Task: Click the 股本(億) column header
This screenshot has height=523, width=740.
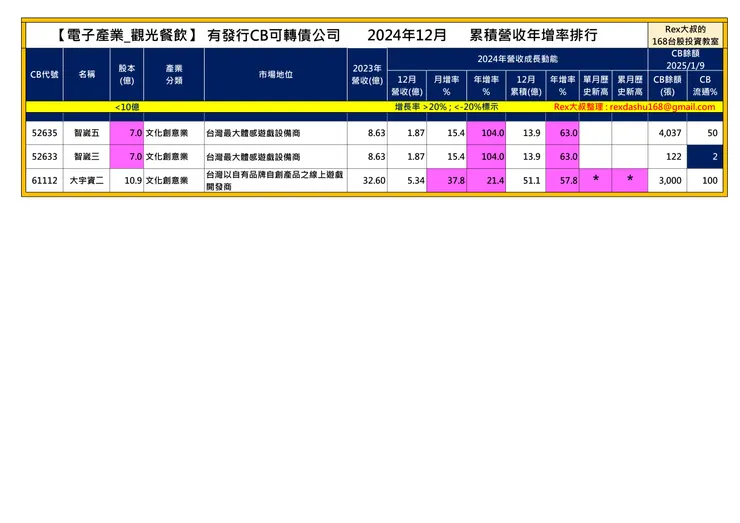Action: coord(126,74)
